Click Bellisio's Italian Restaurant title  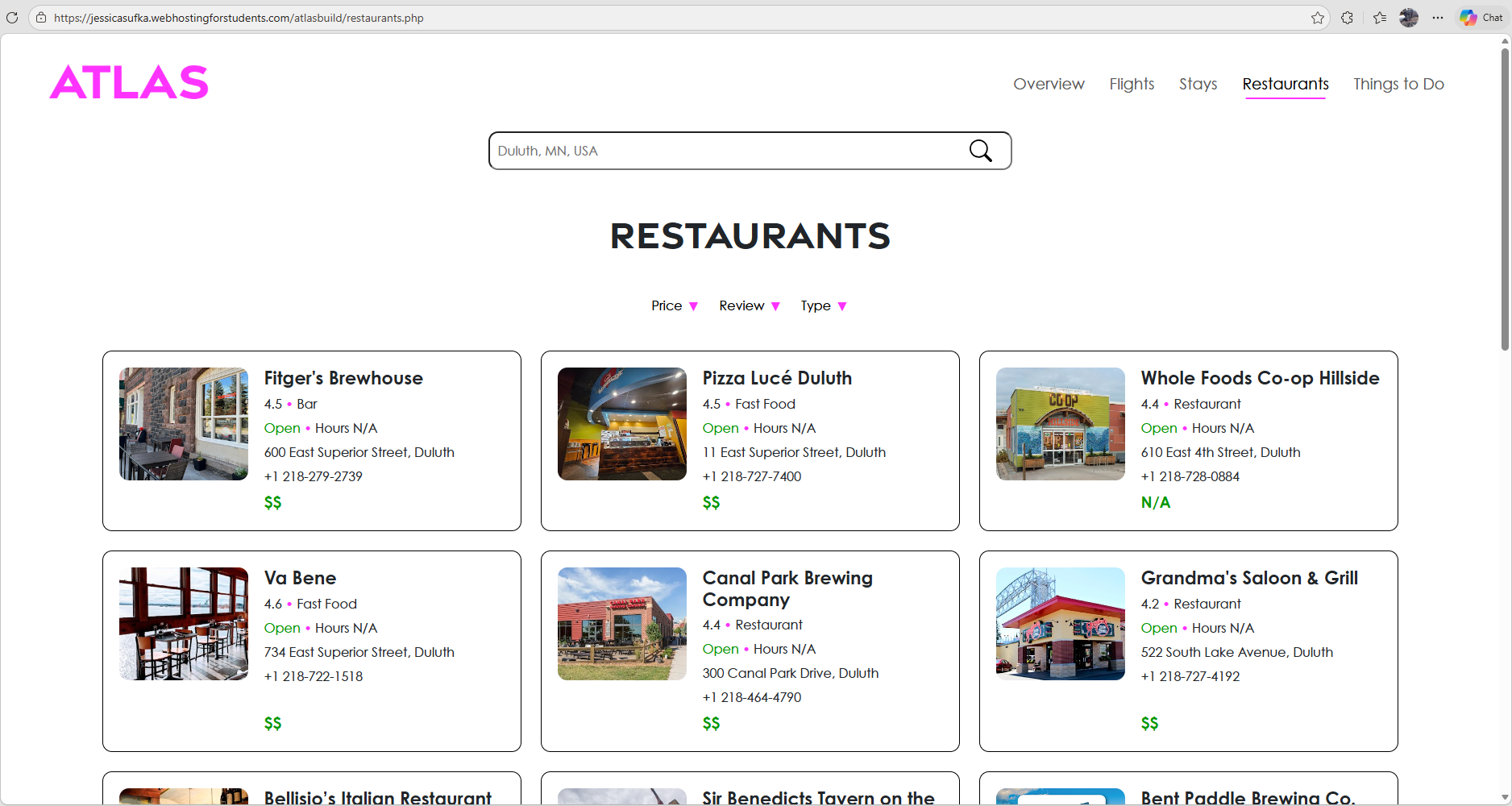tap(377, 798)
